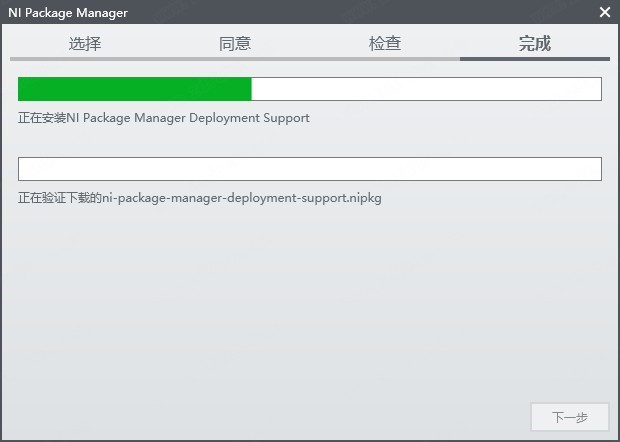The height and width of the screenshot is (442, 620).
Task: Click the NI Package Manager window title
Action: coord(68,12)
